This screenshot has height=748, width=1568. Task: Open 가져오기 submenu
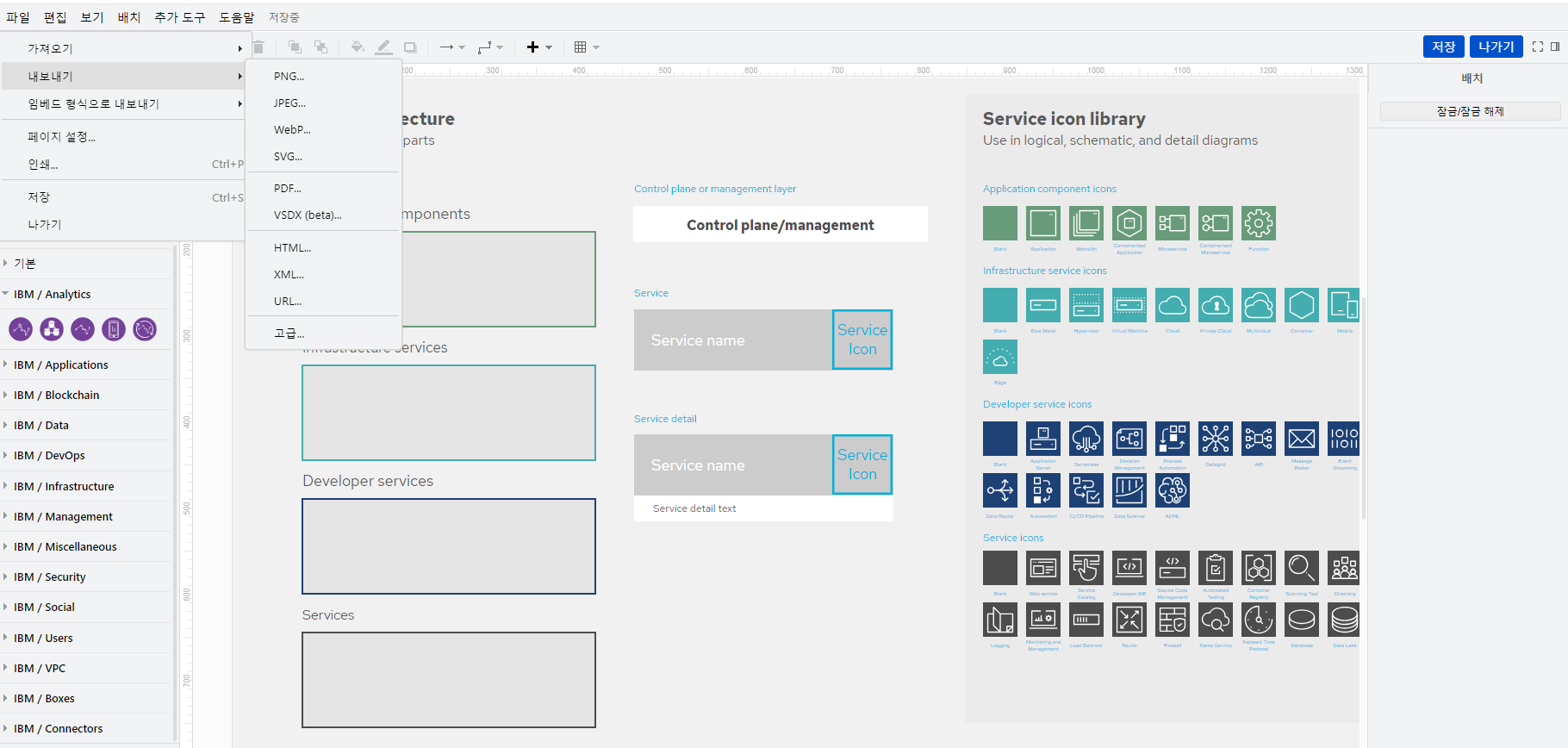click(x=125, y=48)
